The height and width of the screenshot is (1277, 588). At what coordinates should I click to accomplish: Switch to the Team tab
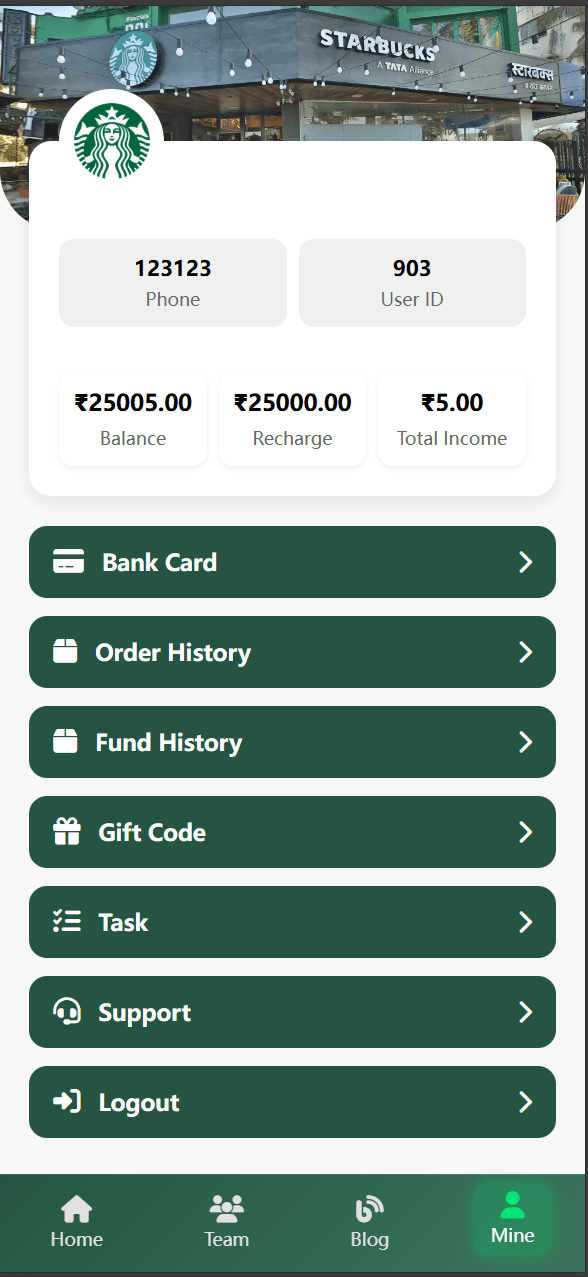tap(227, 1221)
